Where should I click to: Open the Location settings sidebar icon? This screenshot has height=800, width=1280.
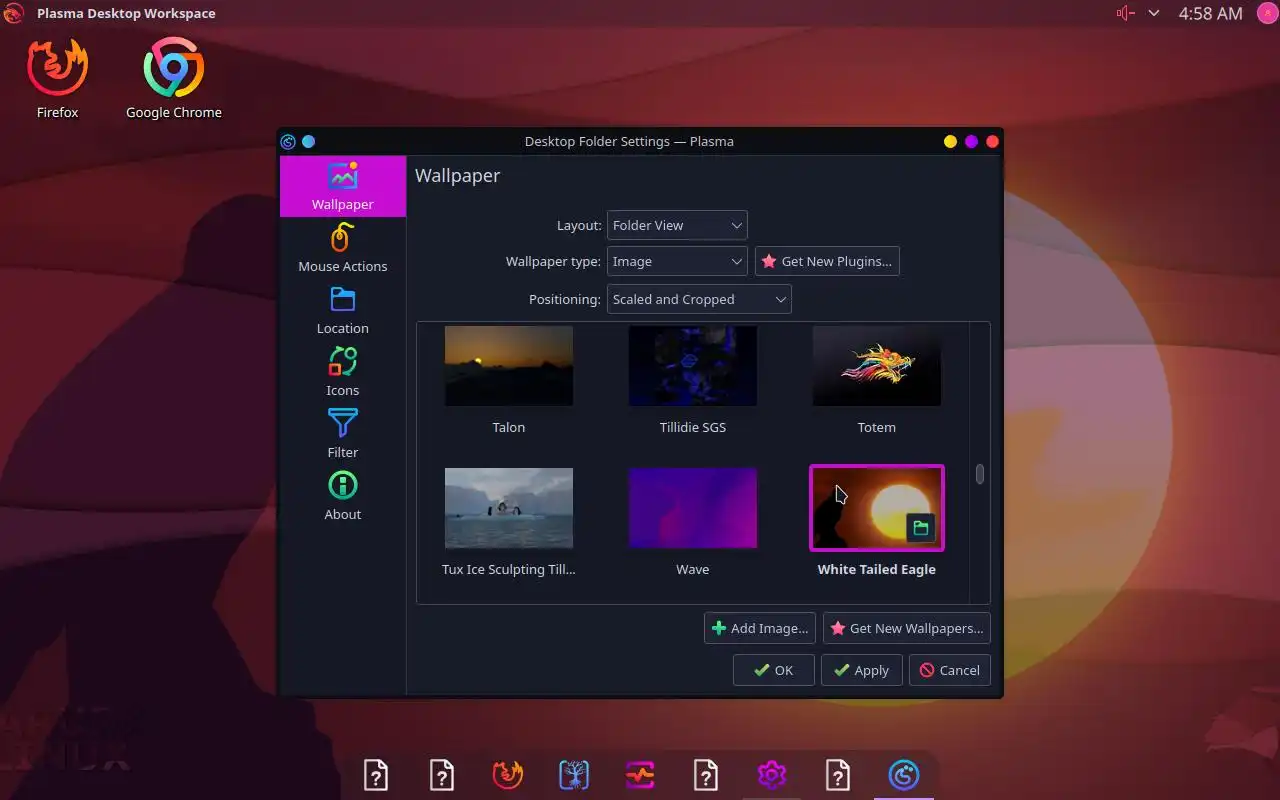tap(342, 299)
